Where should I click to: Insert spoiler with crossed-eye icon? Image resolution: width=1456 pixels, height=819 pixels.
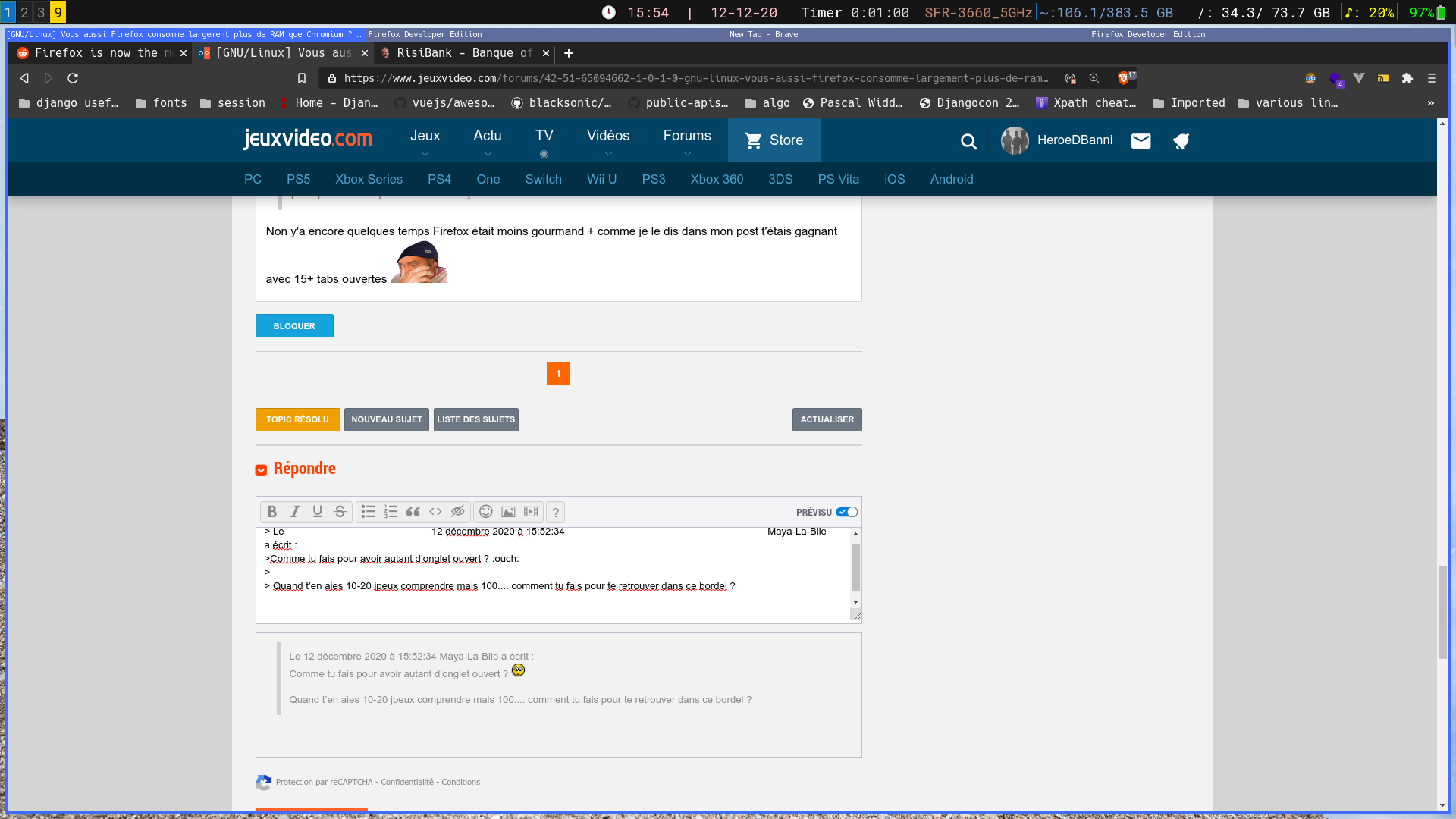(457, 512)
